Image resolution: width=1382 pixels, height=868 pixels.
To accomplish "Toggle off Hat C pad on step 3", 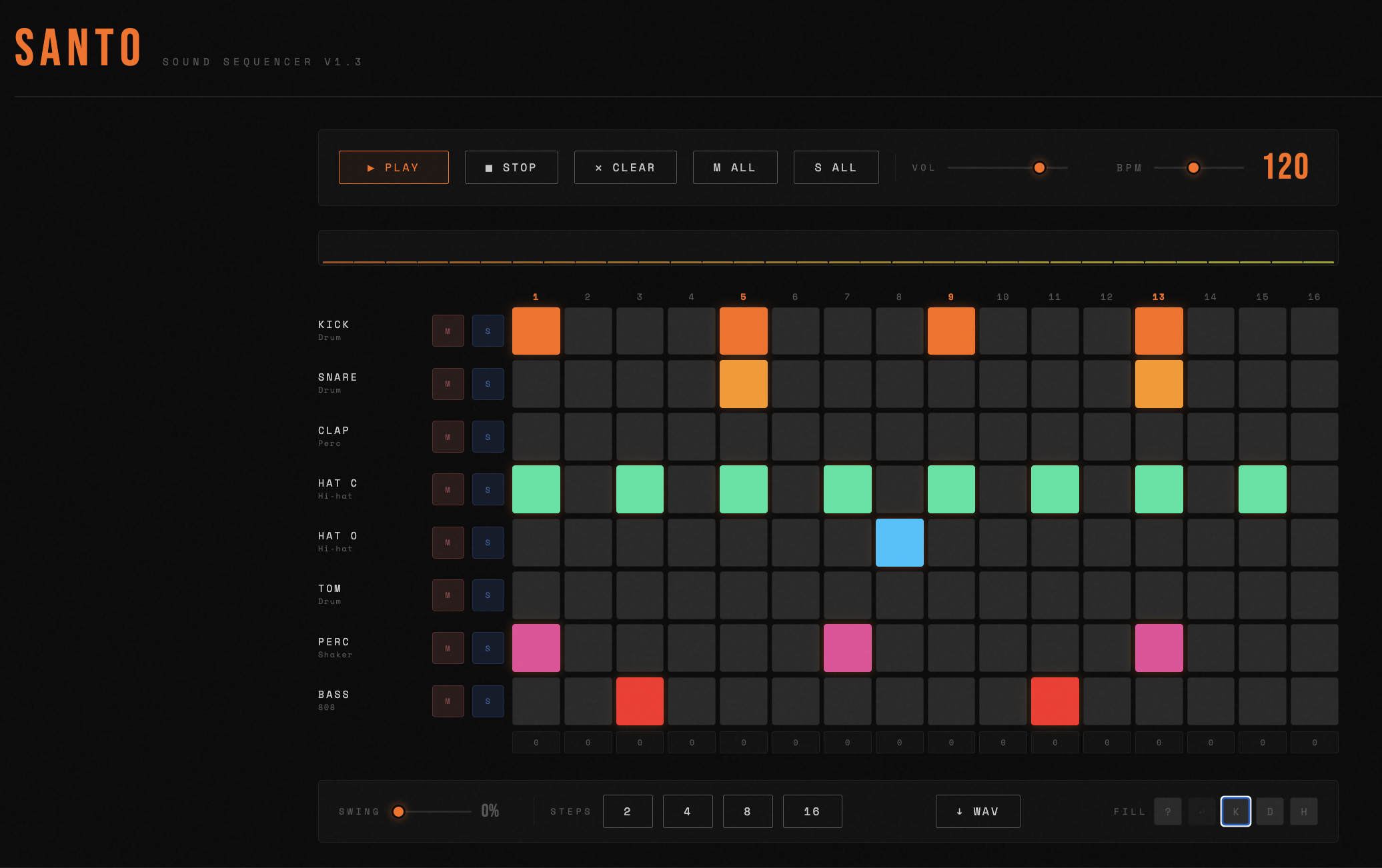I will pos(640,489).
